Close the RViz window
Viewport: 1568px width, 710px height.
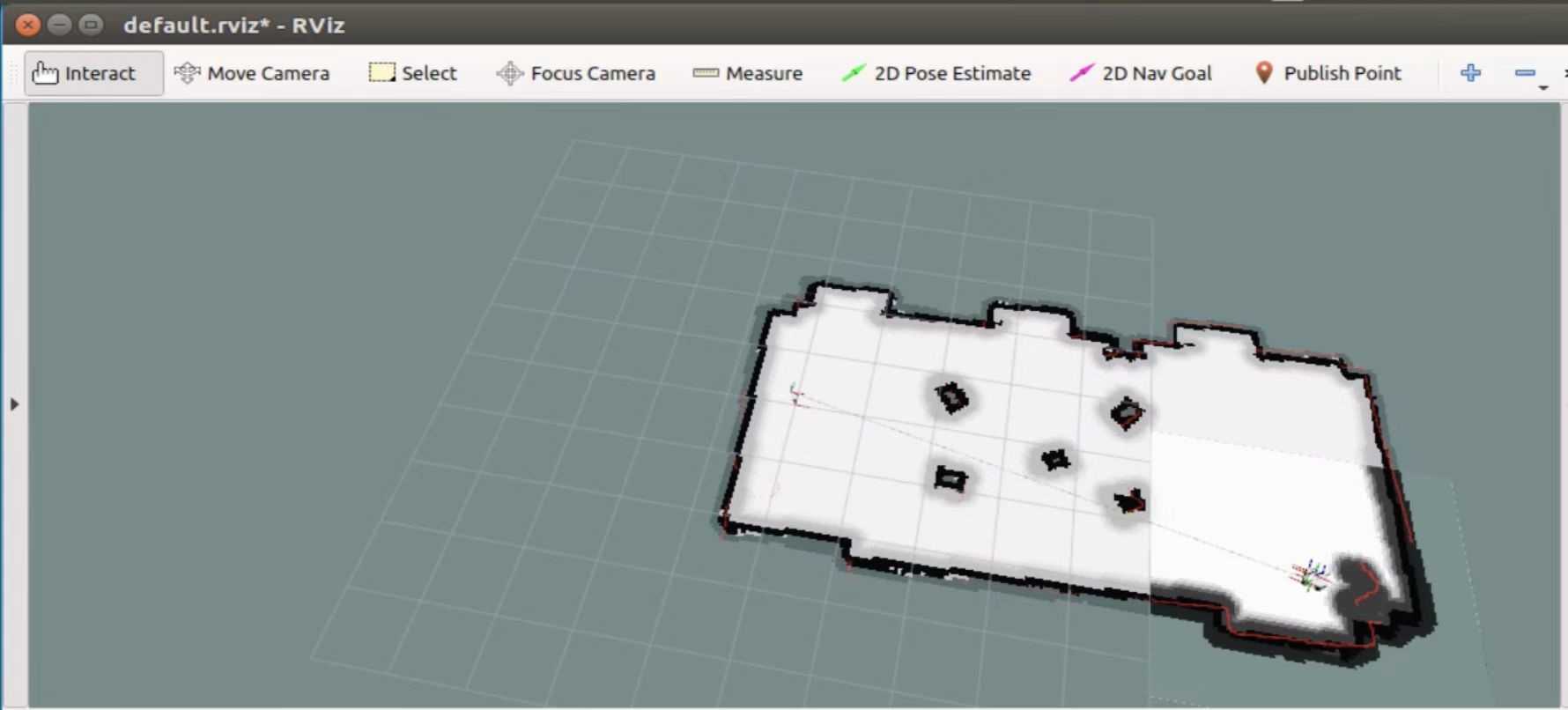[x=28, y=25]
